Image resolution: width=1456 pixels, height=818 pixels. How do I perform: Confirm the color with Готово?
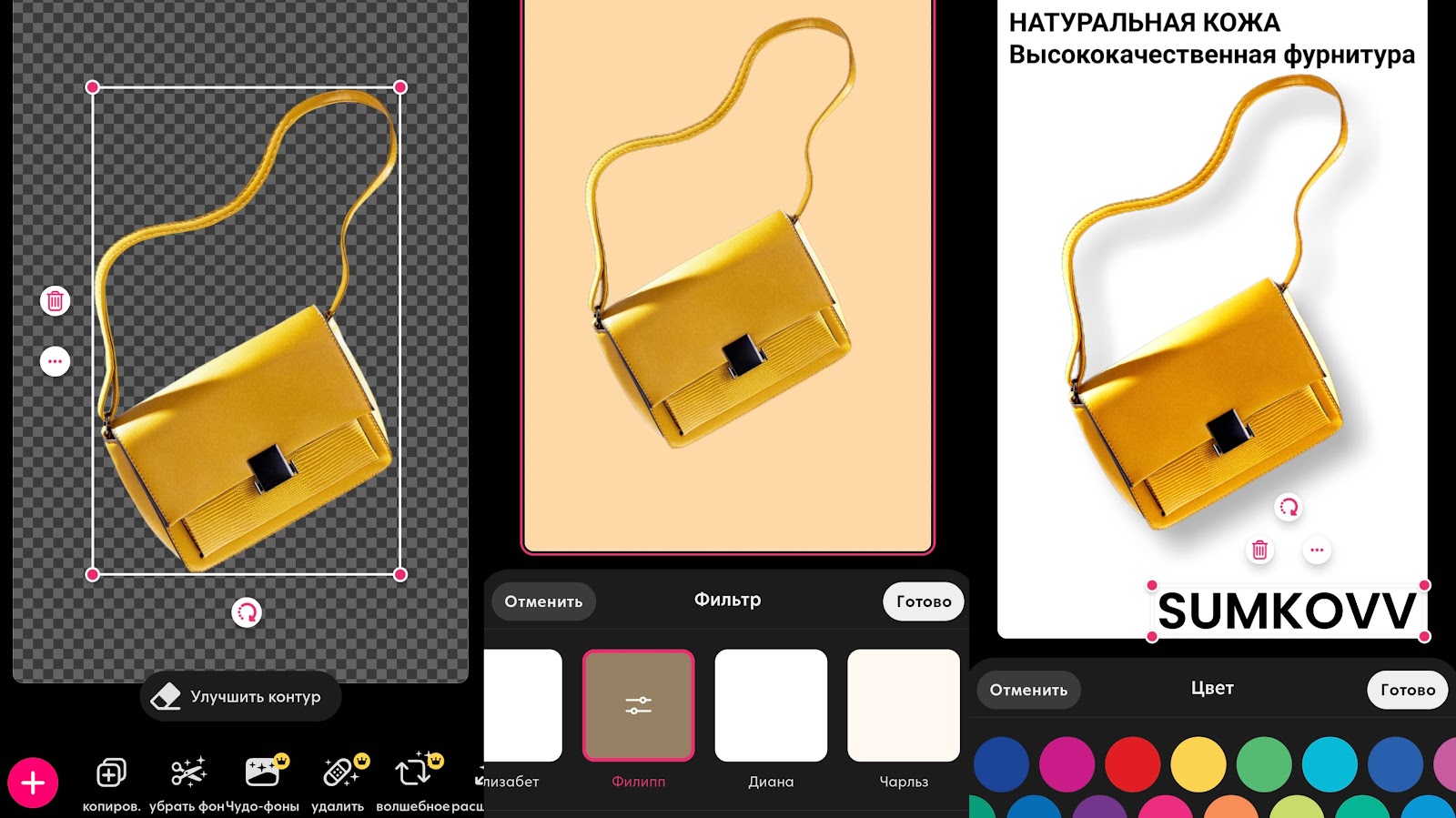[1407, 690]
